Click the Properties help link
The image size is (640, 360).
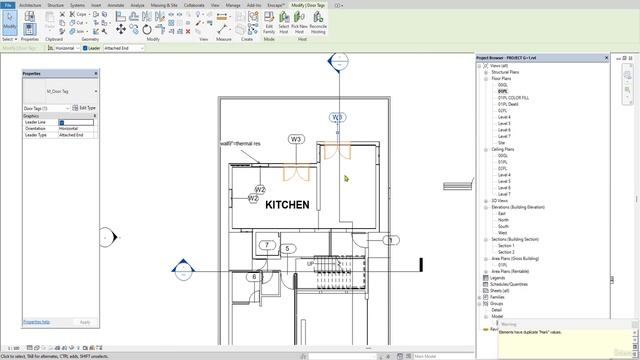tap(36, 322)
